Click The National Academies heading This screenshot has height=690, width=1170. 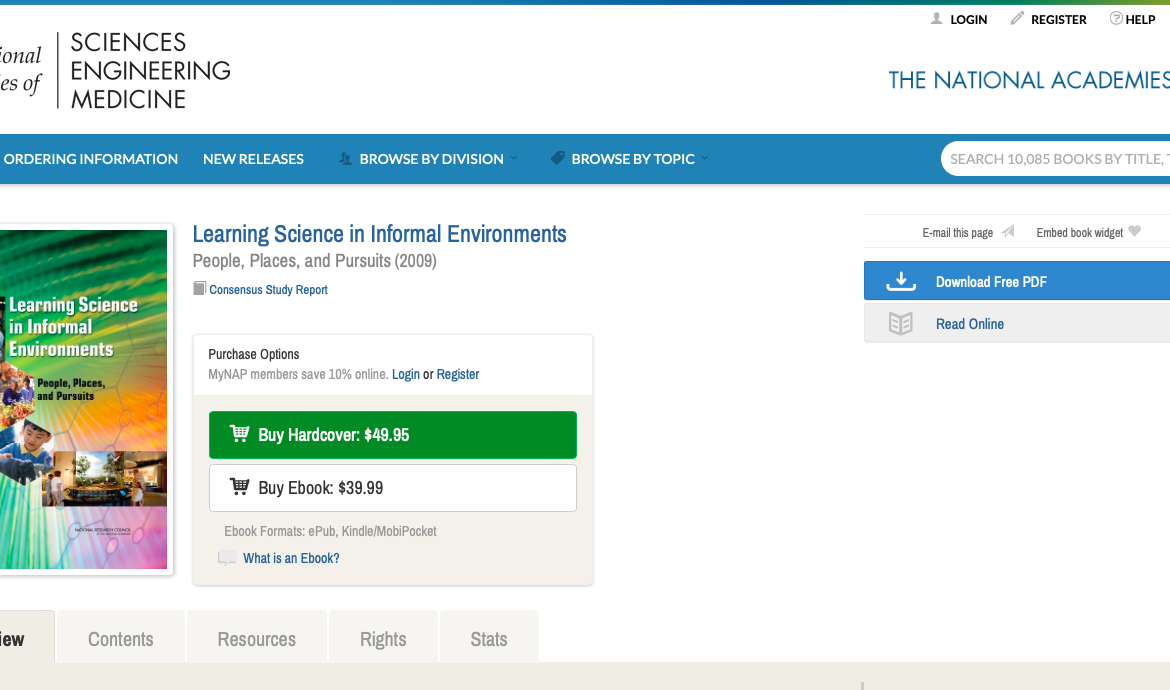1029,80
